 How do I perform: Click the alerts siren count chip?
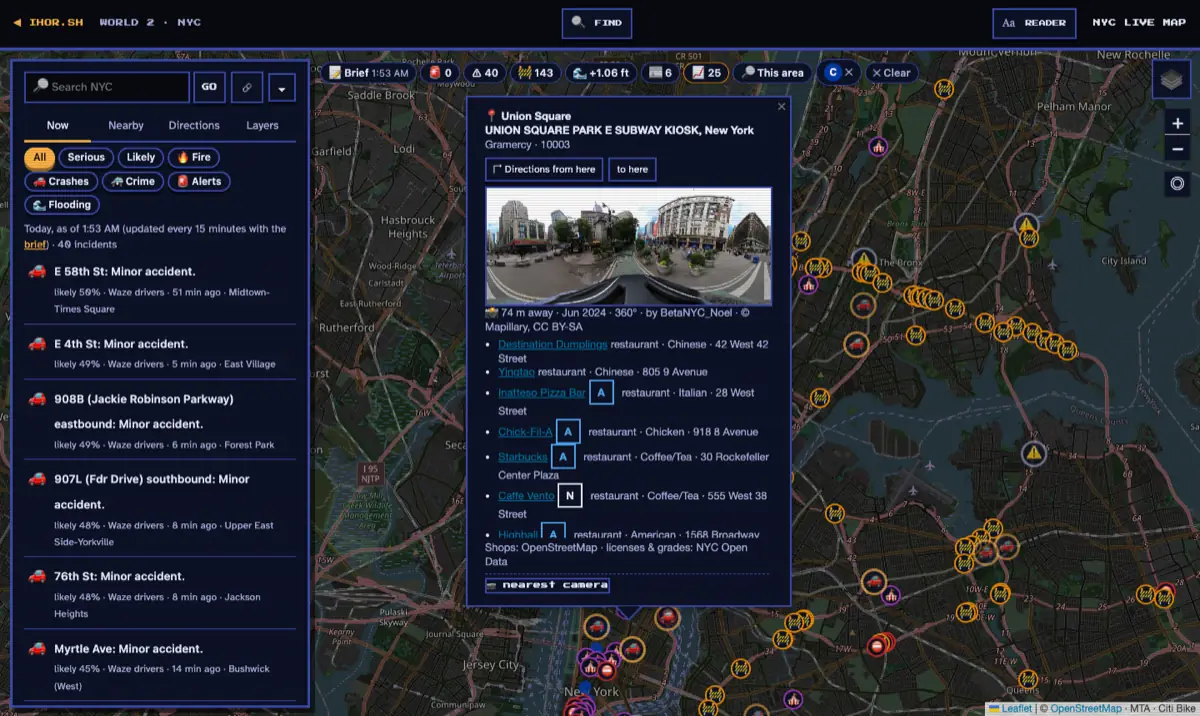pos(441,73)
